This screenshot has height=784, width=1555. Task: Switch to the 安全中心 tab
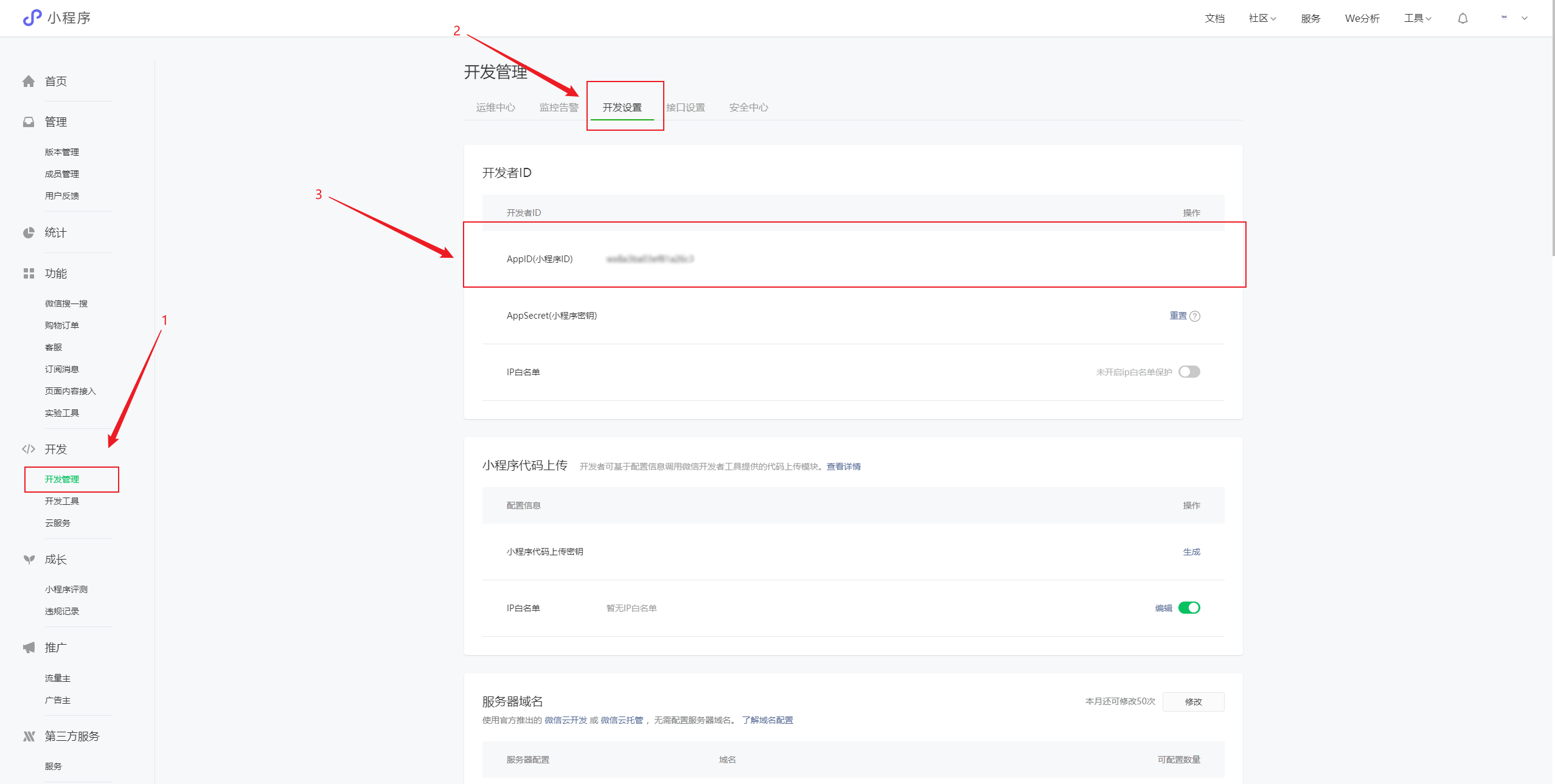pyautogui.click(x=748, y=108)
